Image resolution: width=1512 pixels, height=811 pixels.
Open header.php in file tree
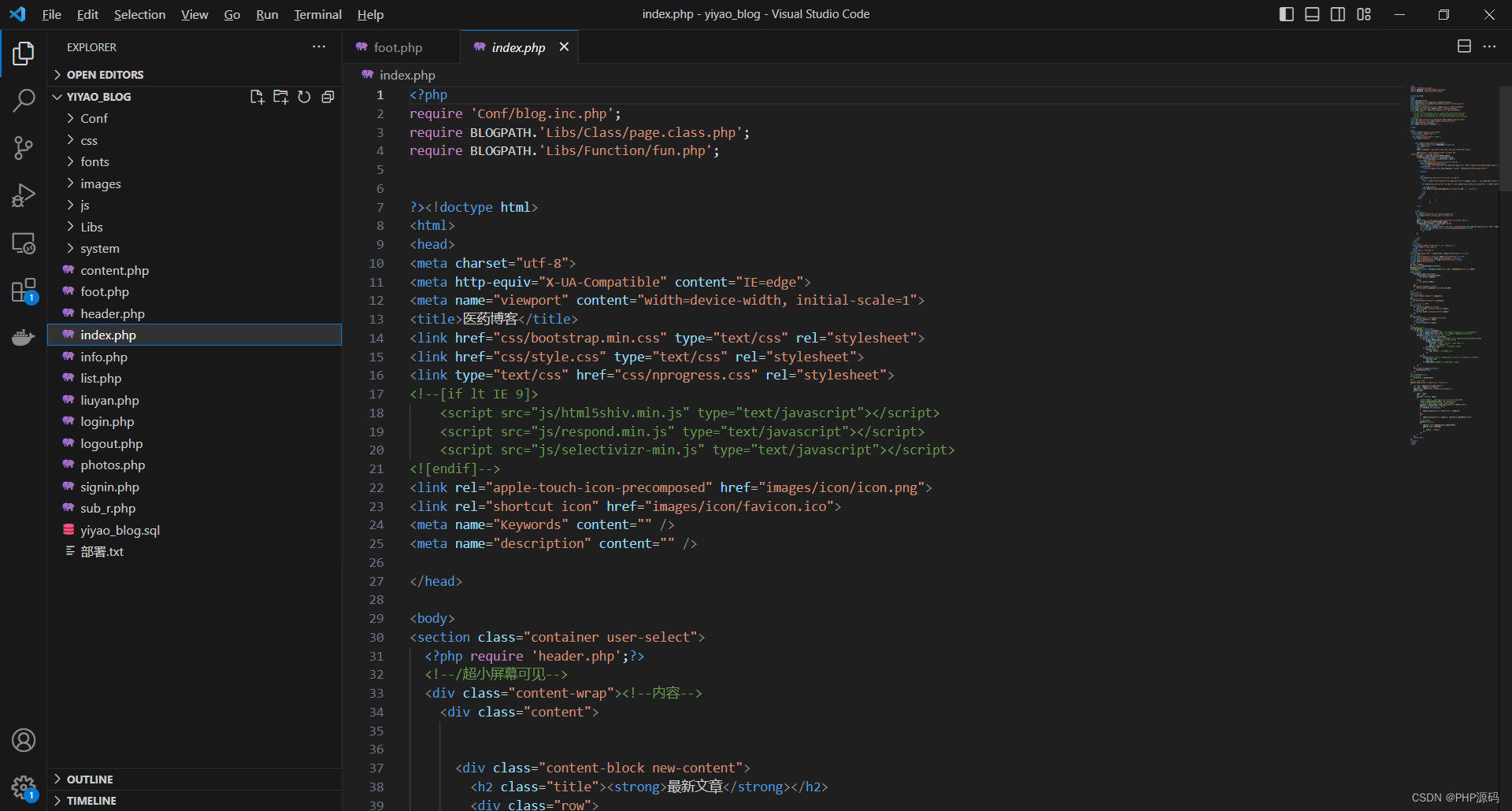click(x=195, y=313)
